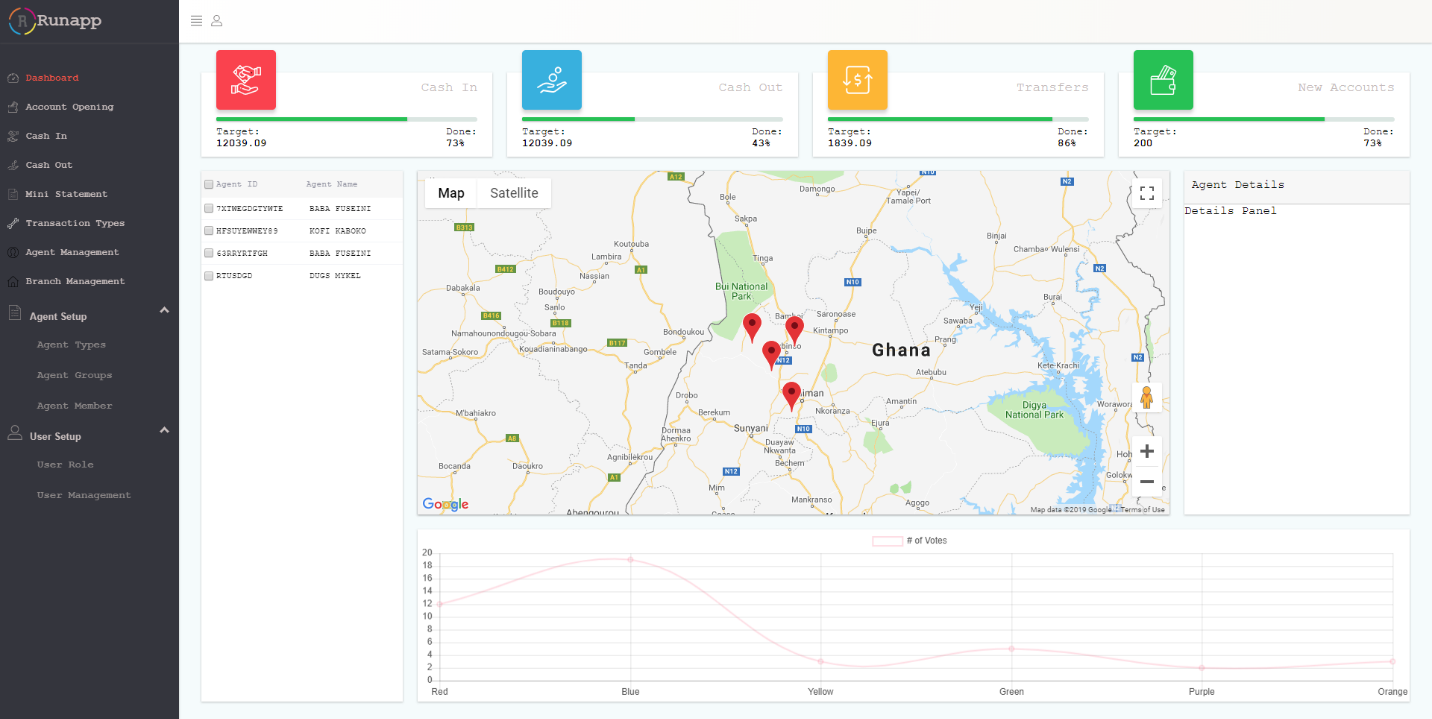1432x719 pixels.
Task: Open Agent Groups submenu item
Action: pyautogui.click(x=74, y=376)
